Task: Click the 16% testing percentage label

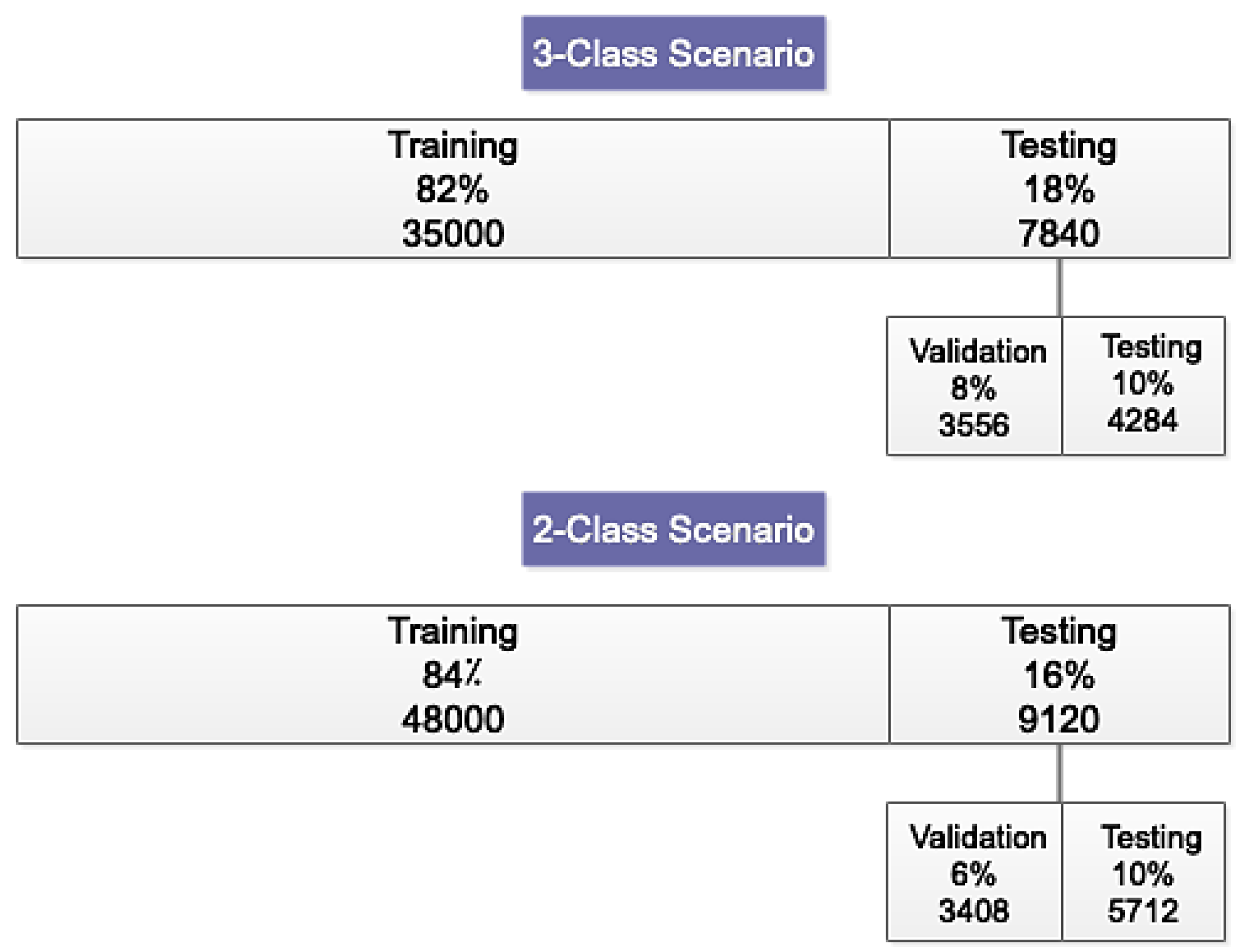Action: [1059, 675]
